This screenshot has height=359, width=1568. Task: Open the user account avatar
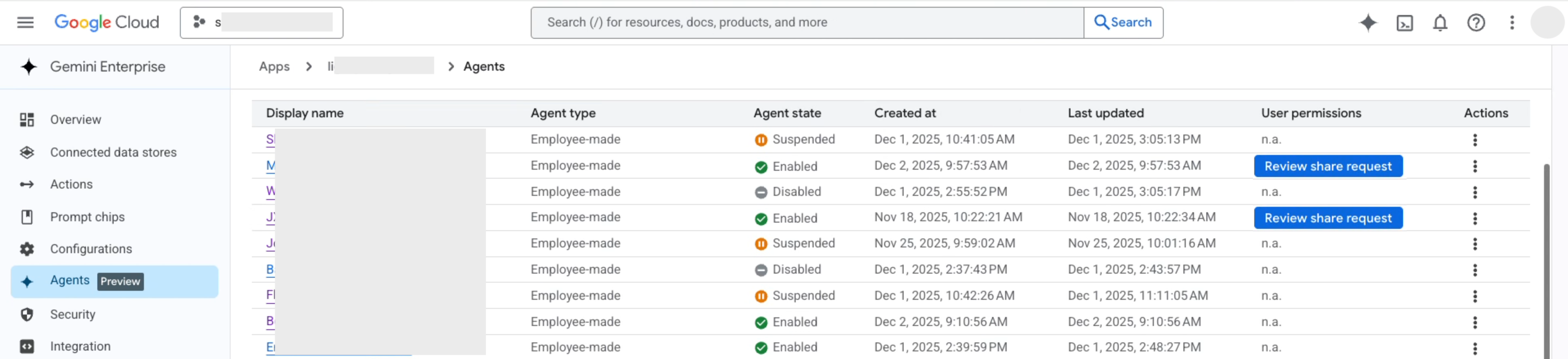(x=1547, y=23)
